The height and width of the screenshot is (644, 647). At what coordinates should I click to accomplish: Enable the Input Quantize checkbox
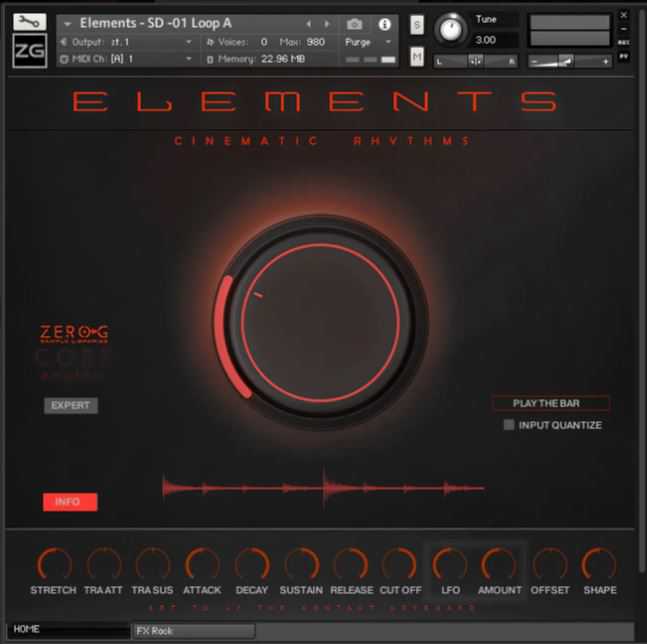click(509, 425)
